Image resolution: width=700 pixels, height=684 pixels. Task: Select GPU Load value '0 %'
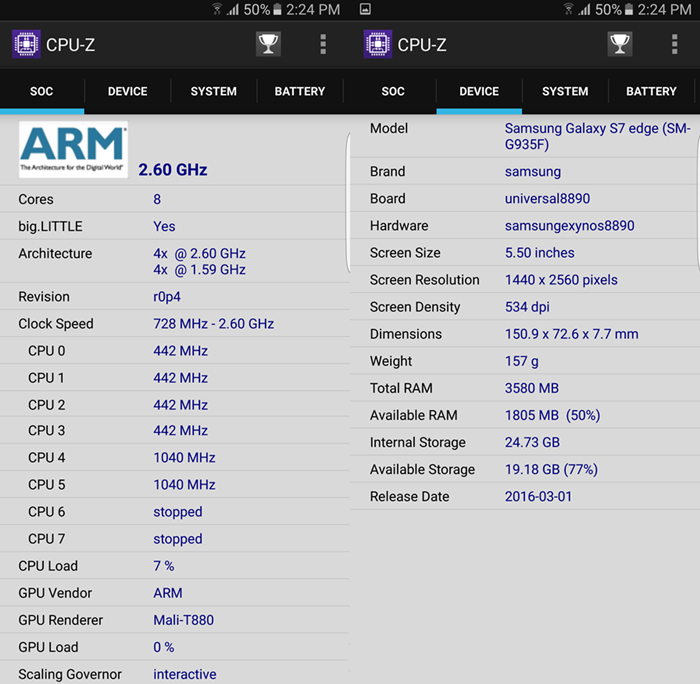pyautogui.click(x=164, y=647)
